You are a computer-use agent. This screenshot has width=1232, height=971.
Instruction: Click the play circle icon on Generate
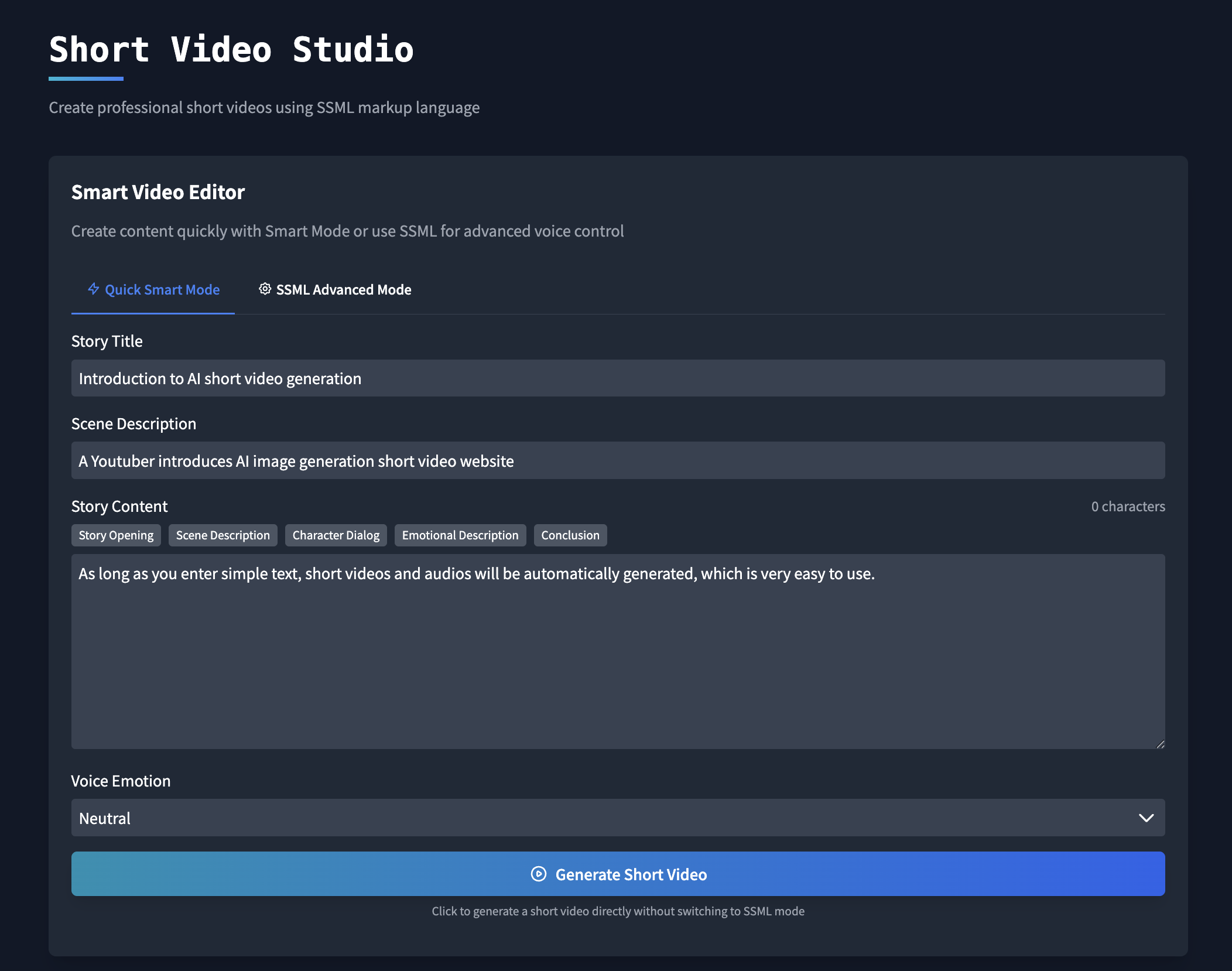click(x=538, y=874)
